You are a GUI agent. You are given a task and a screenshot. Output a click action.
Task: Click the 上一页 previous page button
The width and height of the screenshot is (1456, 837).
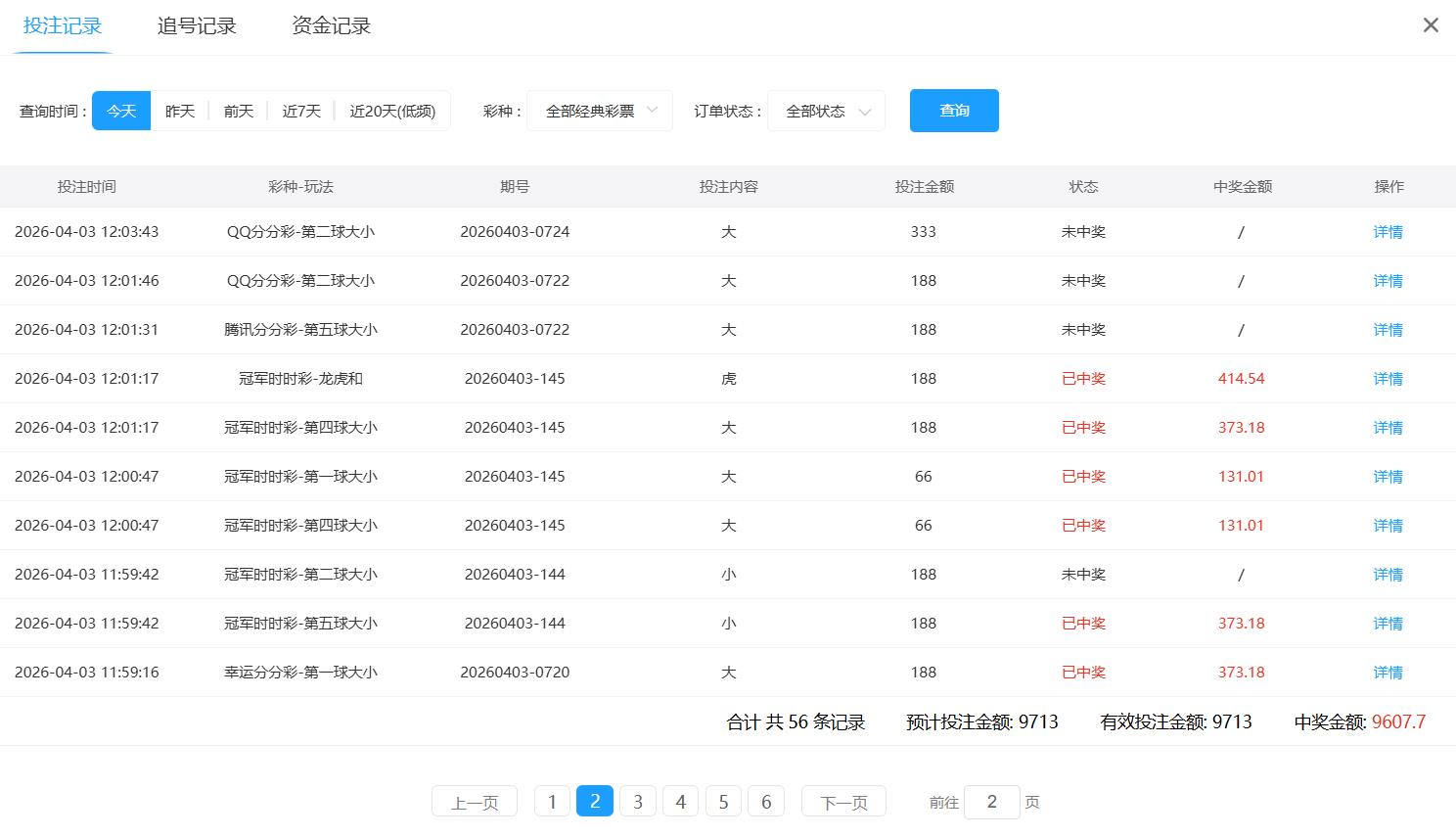[x=474, y=801]
